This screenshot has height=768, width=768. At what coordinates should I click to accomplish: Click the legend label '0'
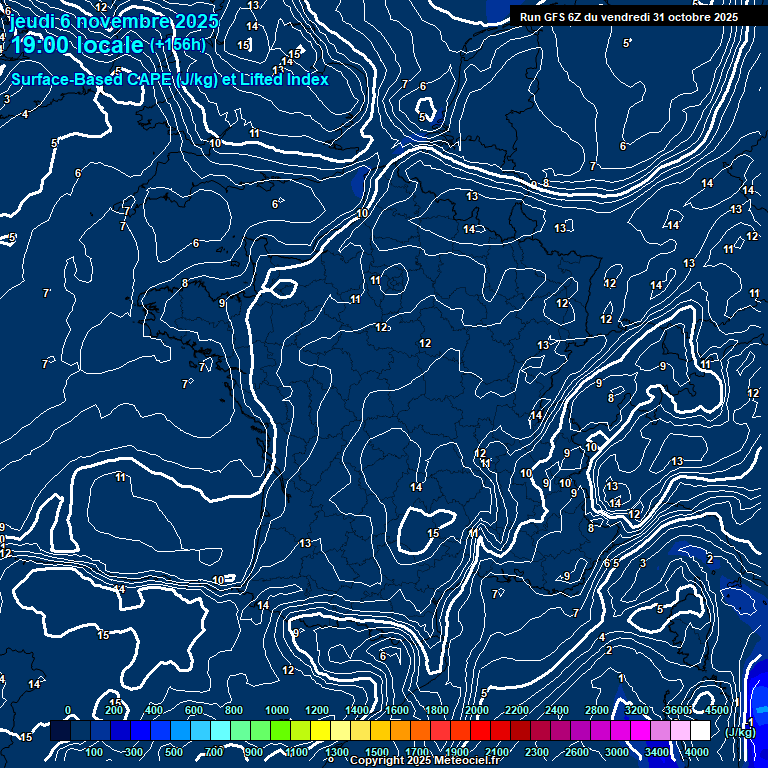point(68,710)
